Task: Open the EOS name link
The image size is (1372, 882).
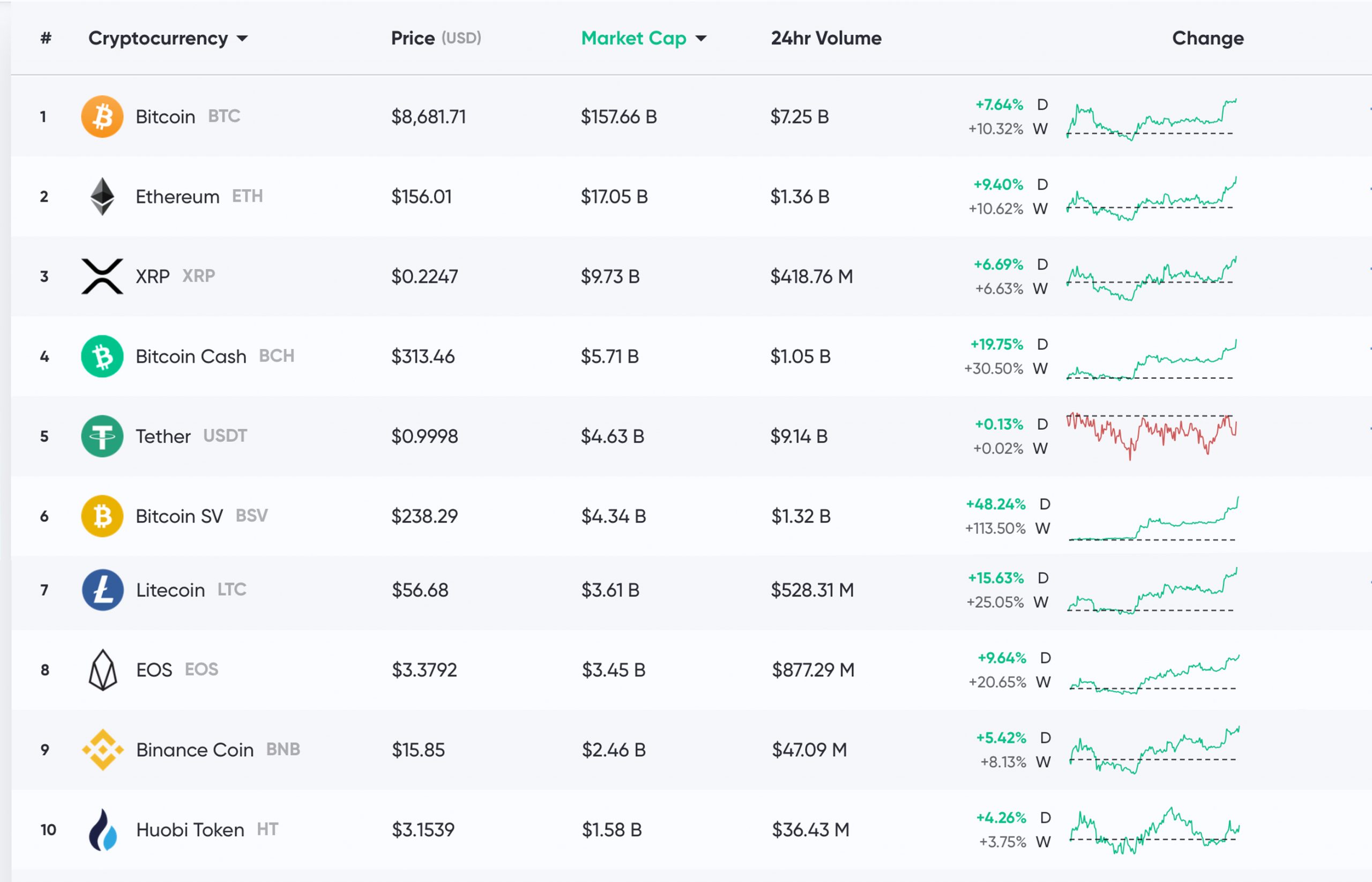Action: [153, 669]
